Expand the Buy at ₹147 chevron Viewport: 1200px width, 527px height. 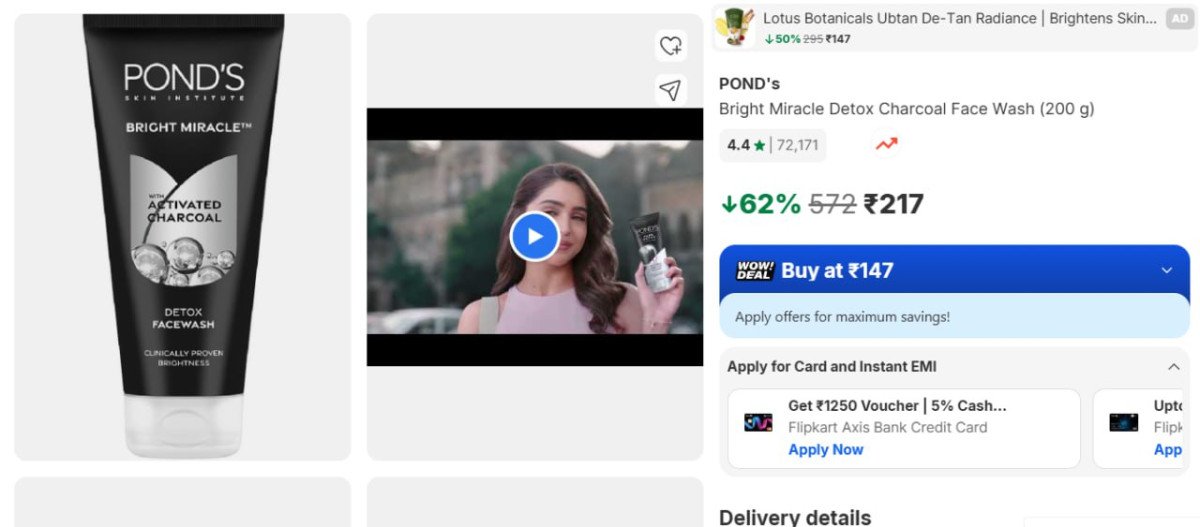pos(1166,270)
